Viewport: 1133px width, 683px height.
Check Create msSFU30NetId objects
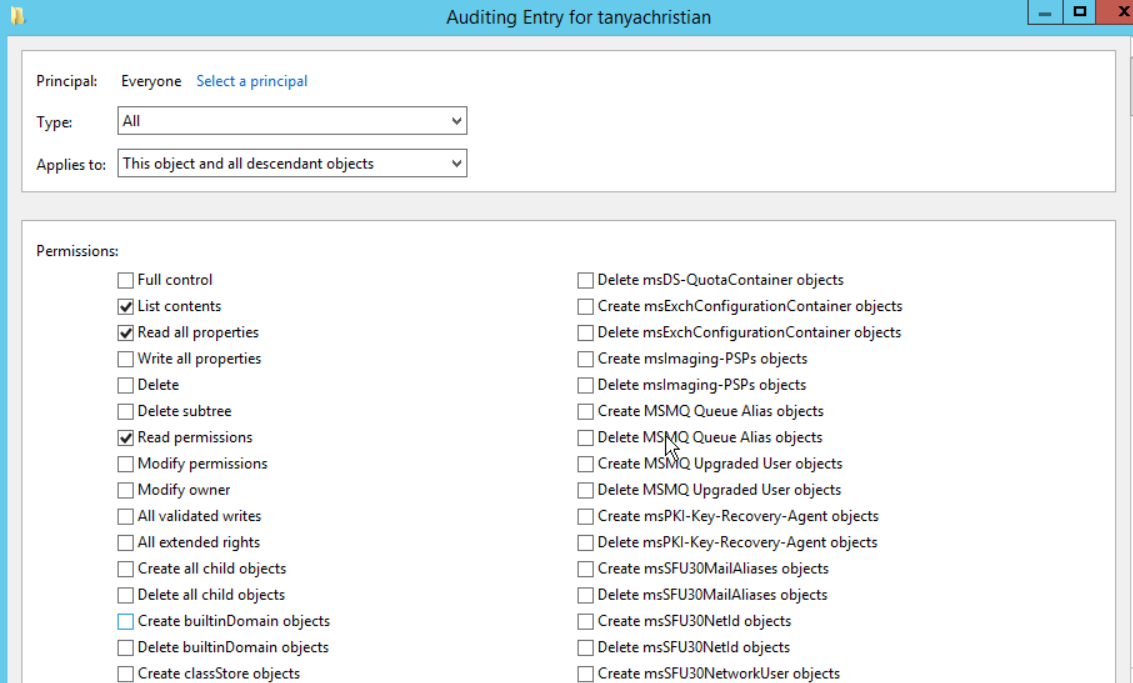click(585, 622)
